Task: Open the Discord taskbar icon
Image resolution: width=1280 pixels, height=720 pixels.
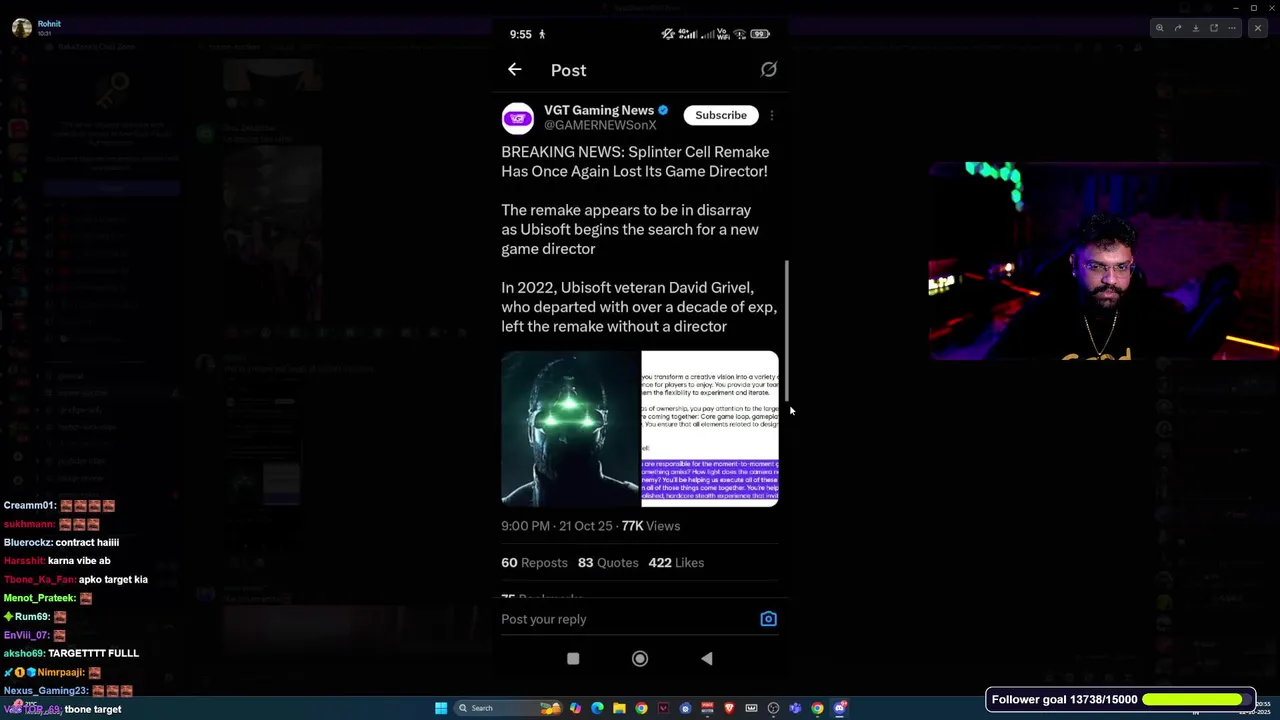Action: tap(839, 708)
